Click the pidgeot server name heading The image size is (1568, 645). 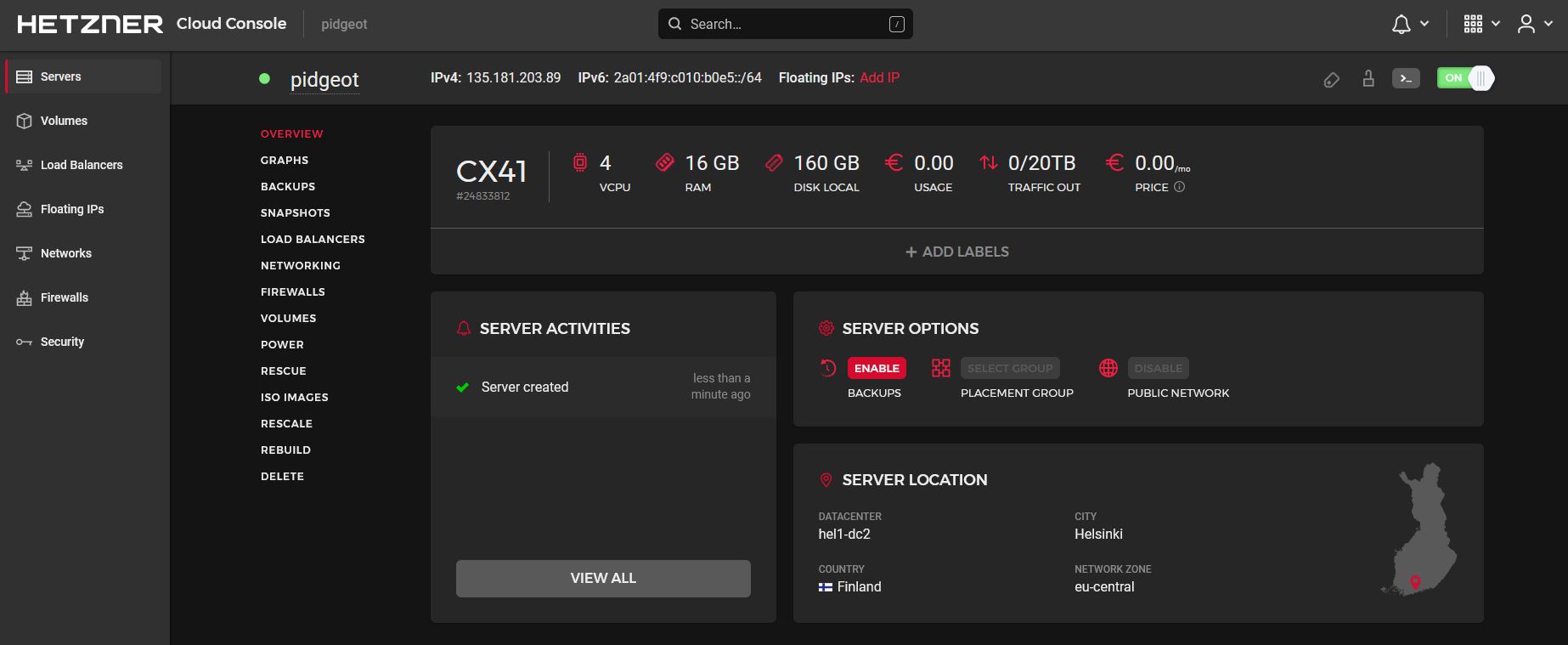[x=324, y=80]
